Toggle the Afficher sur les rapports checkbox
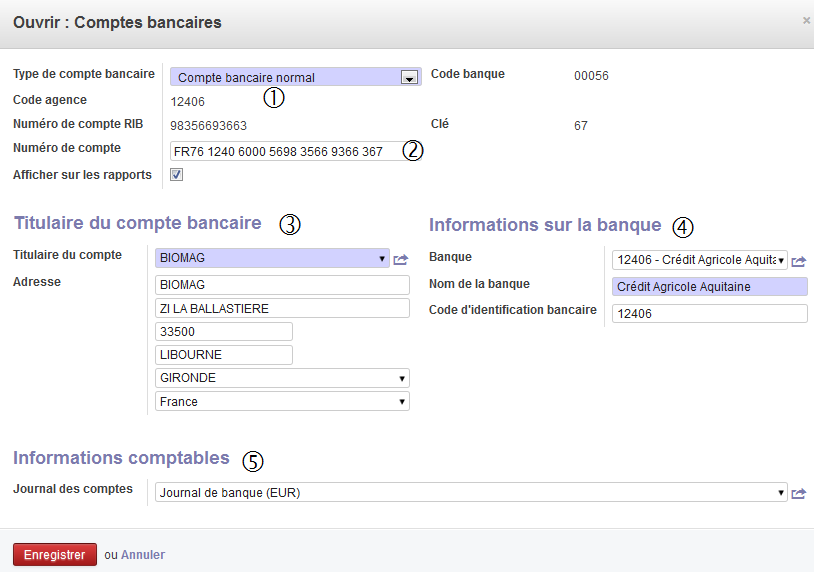 tap(177, 174)
